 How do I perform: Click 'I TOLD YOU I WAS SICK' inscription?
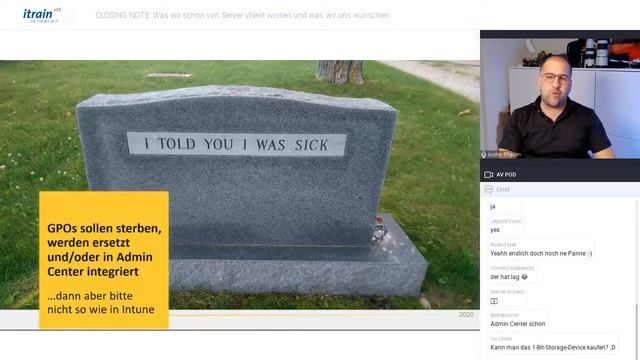[236, 144]
